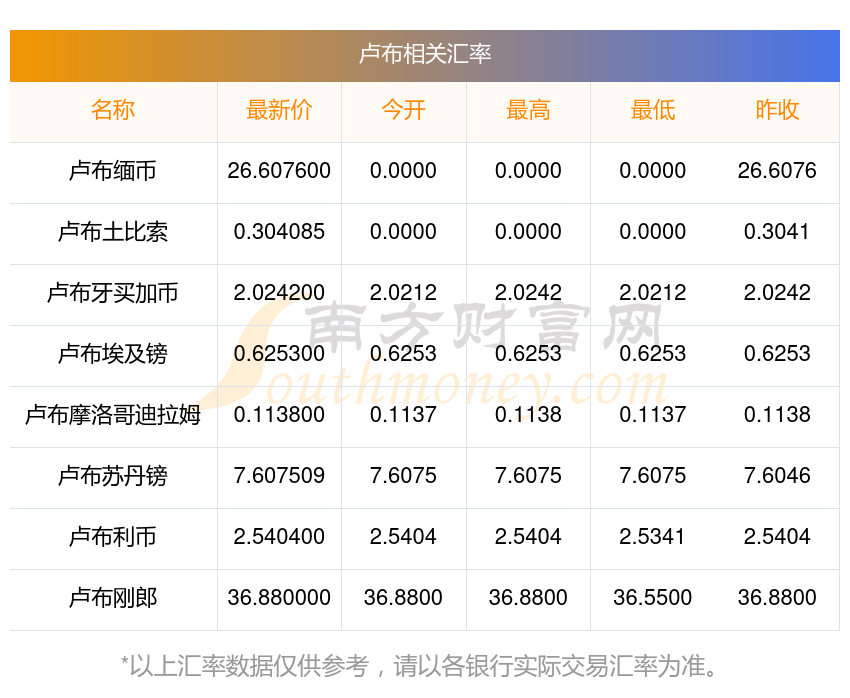The height and width of the screenshot is (698, 850).
Task: Click 最低 value 2.0212 for 卢布牙买加币
Action: coord(653,293)
